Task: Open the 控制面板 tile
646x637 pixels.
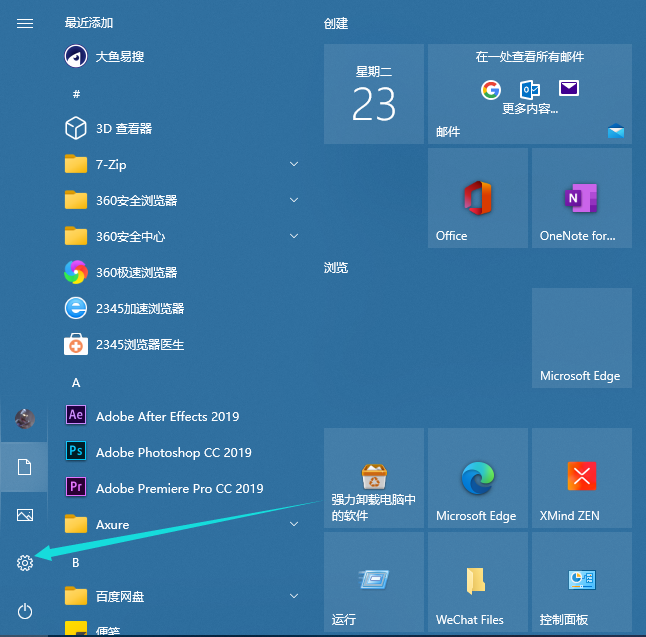Action: click(581, 582)
